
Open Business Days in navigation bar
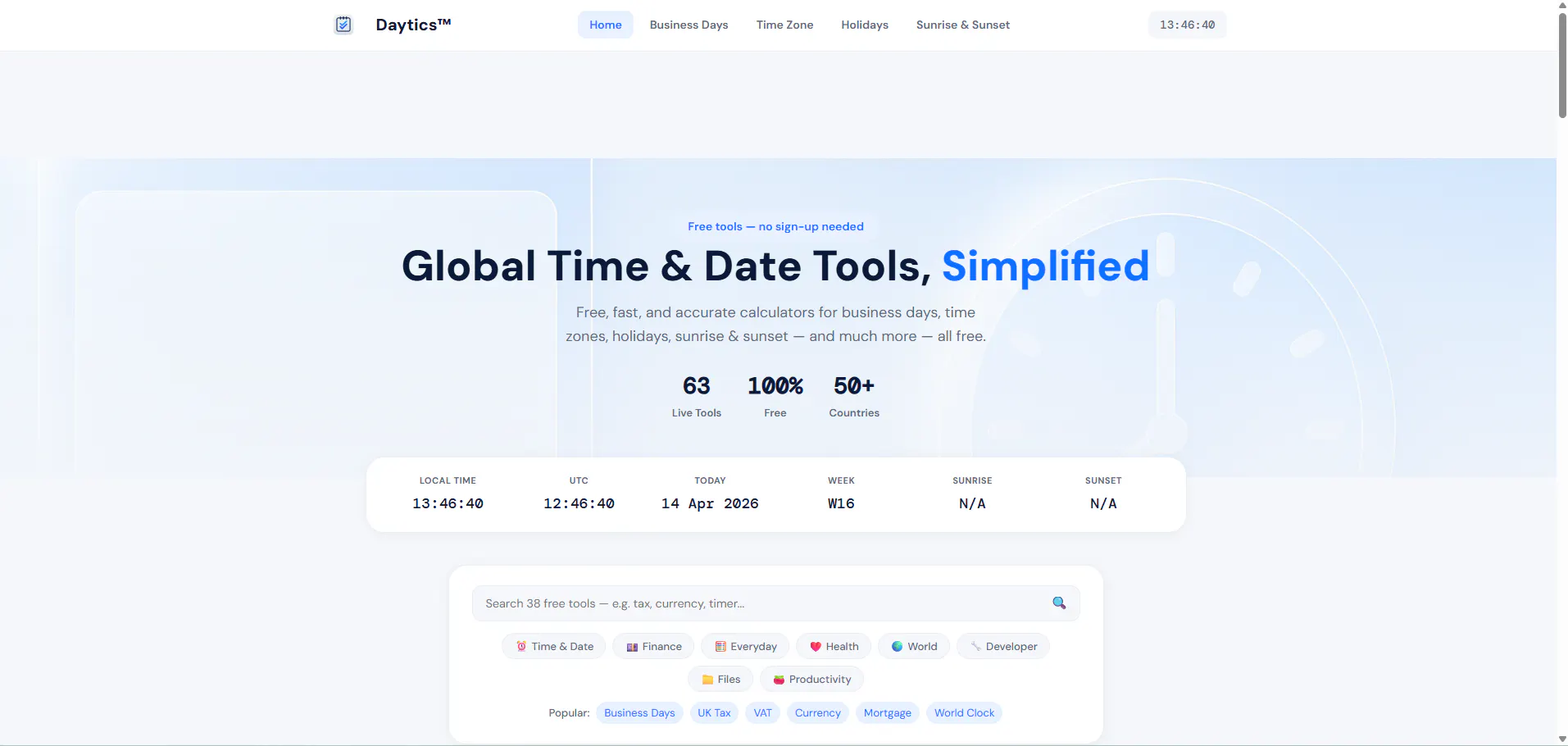689,25
